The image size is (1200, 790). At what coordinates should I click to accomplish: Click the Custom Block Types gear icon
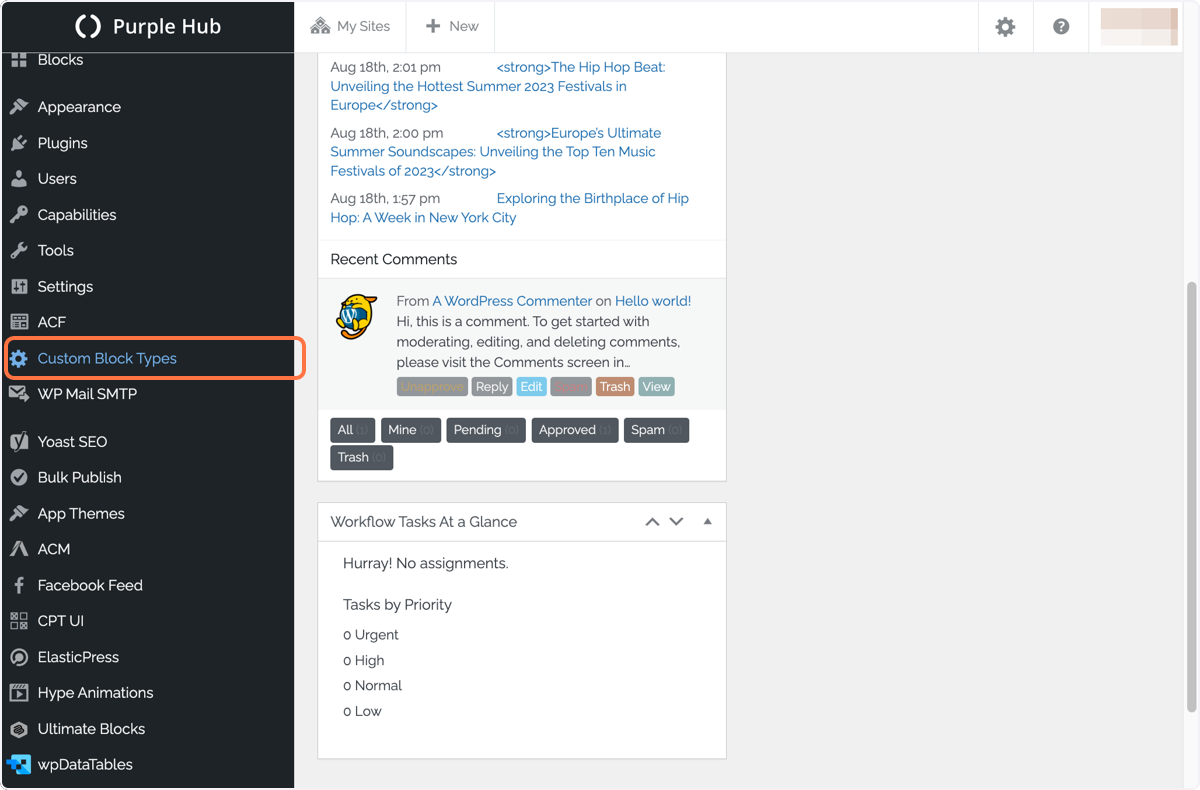coord(19,358)
